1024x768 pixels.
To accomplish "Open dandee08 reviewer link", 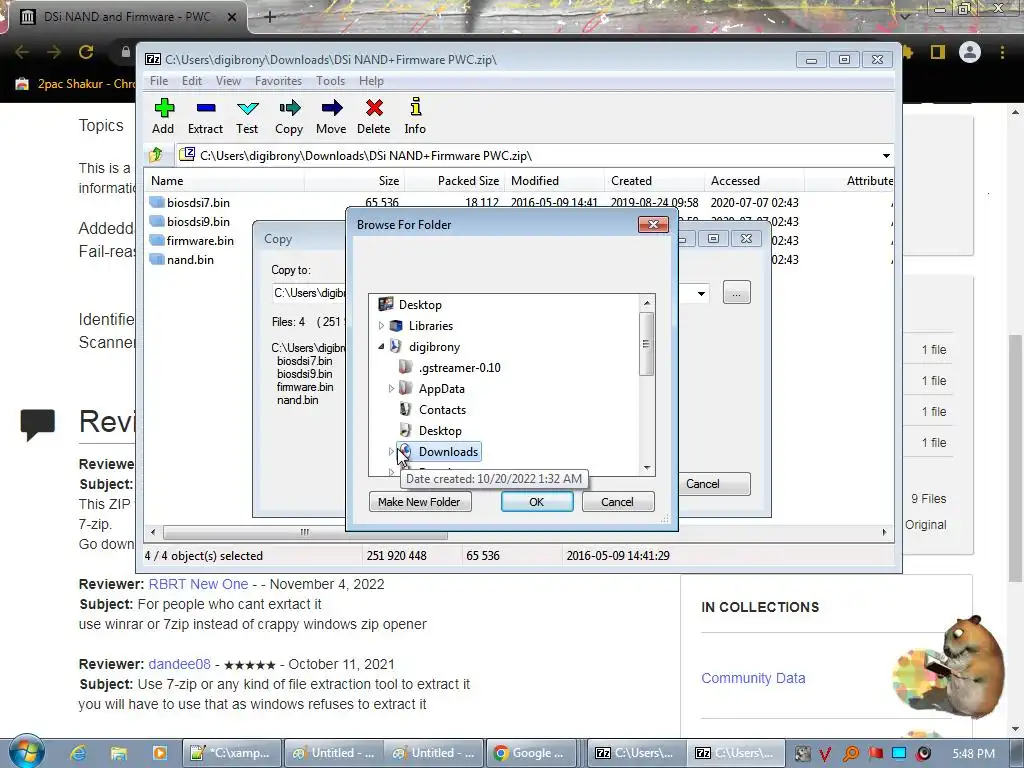I will pos(180,664).
